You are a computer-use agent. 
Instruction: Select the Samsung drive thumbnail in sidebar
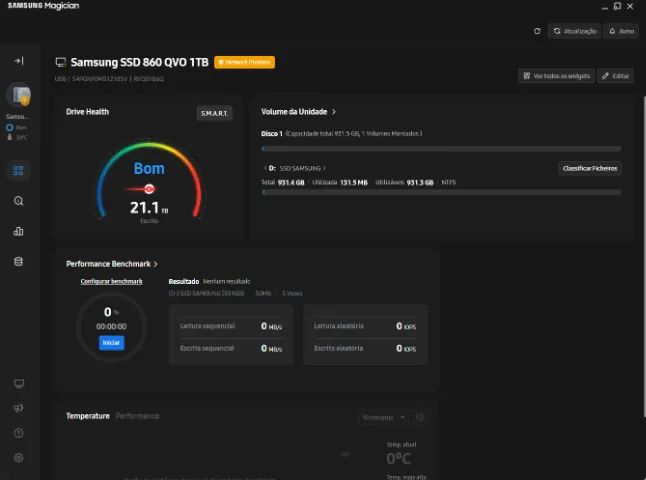tap(19, 95)
